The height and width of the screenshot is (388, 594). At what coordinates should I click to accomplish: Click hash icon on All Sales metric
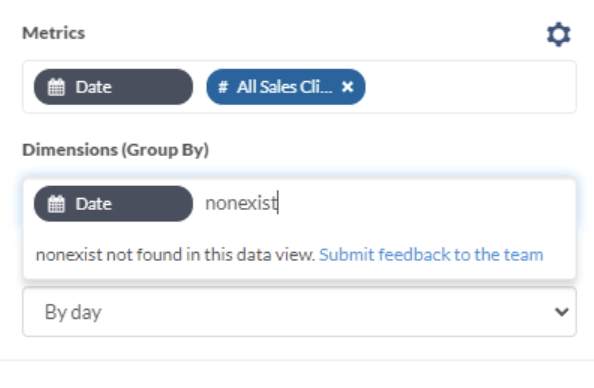pos(223,87)
